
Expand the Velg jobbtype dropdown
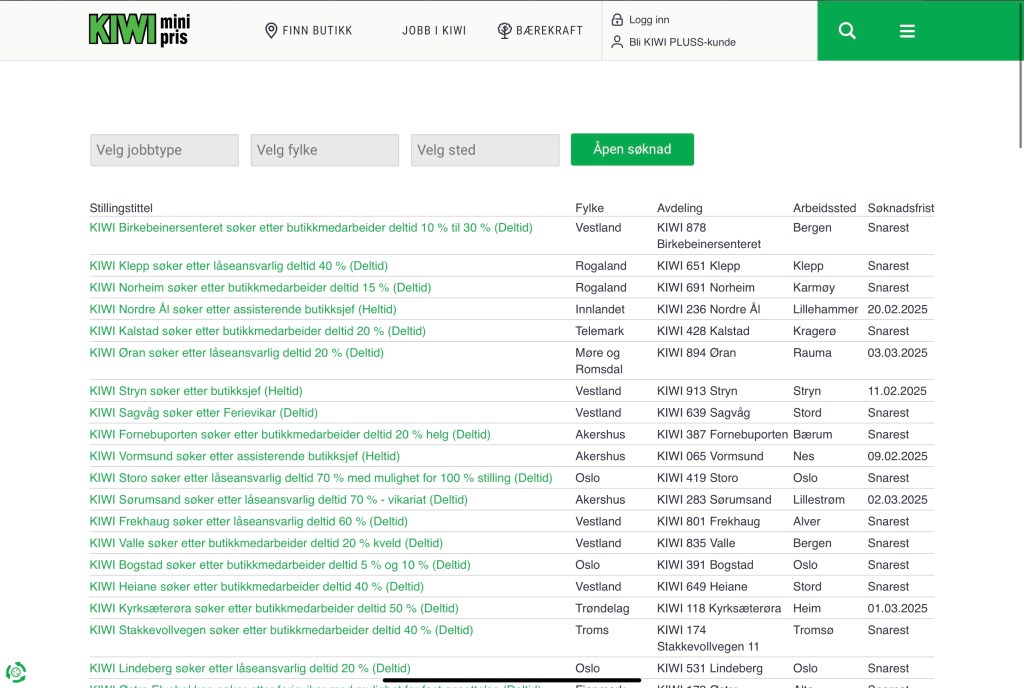click(x=164, y=150)
